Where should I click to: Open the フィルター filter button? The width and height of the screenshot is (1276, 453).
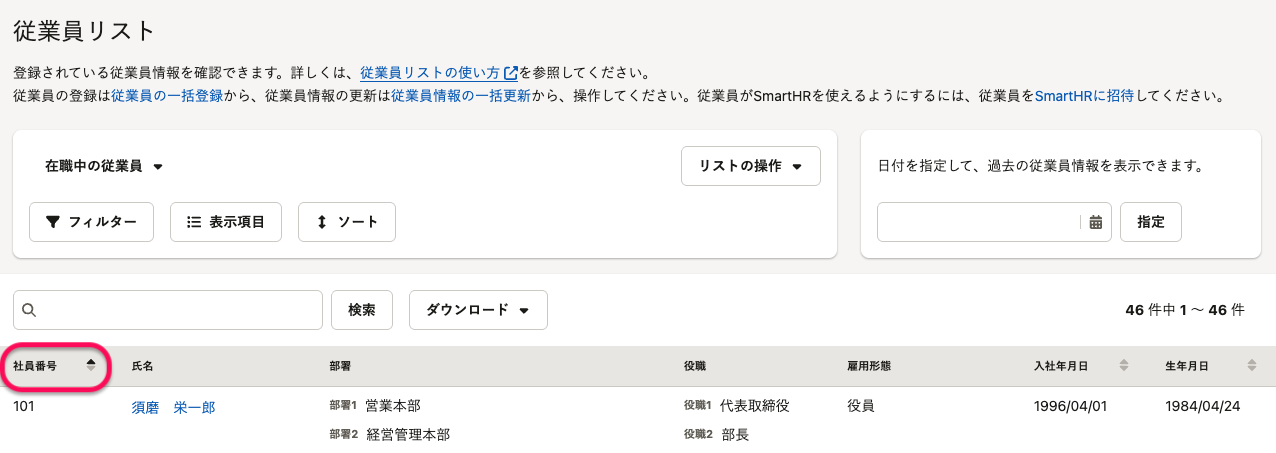(x=91, y=222)
